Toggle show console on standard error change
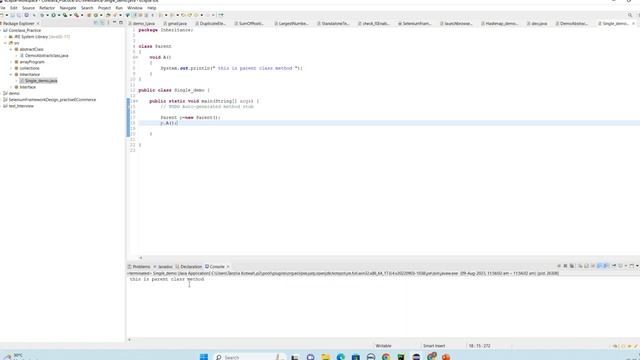The width and height of the screenshot is (640, 360). pos(605,266)
